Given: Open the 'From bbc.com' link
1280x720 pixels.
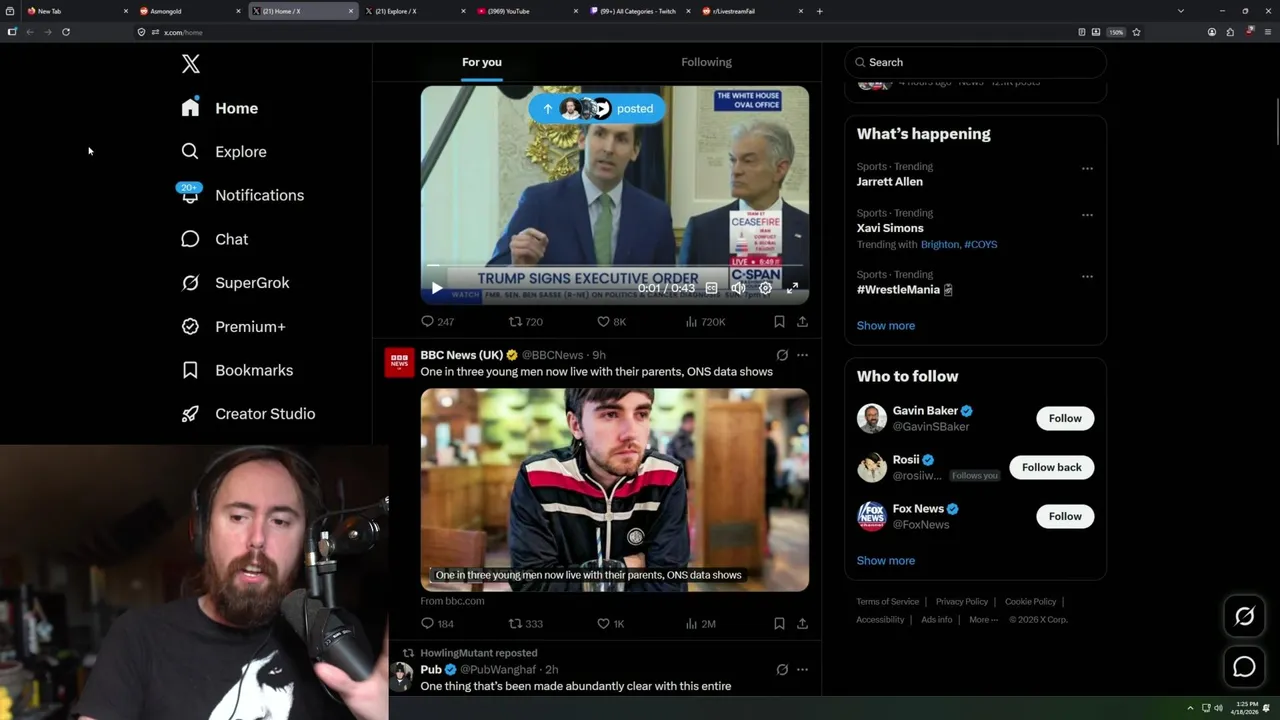Looking at the screenshot, I should point(452,601).
